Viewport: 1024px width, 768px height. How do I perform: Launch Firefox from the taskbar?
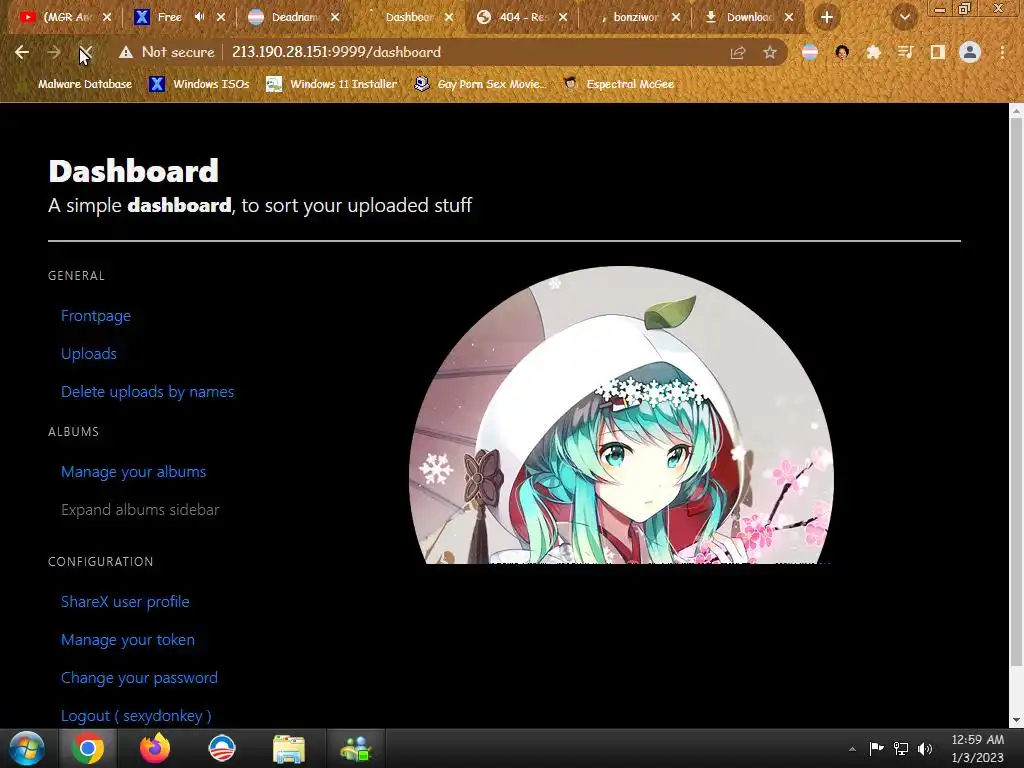pos(155,748)
